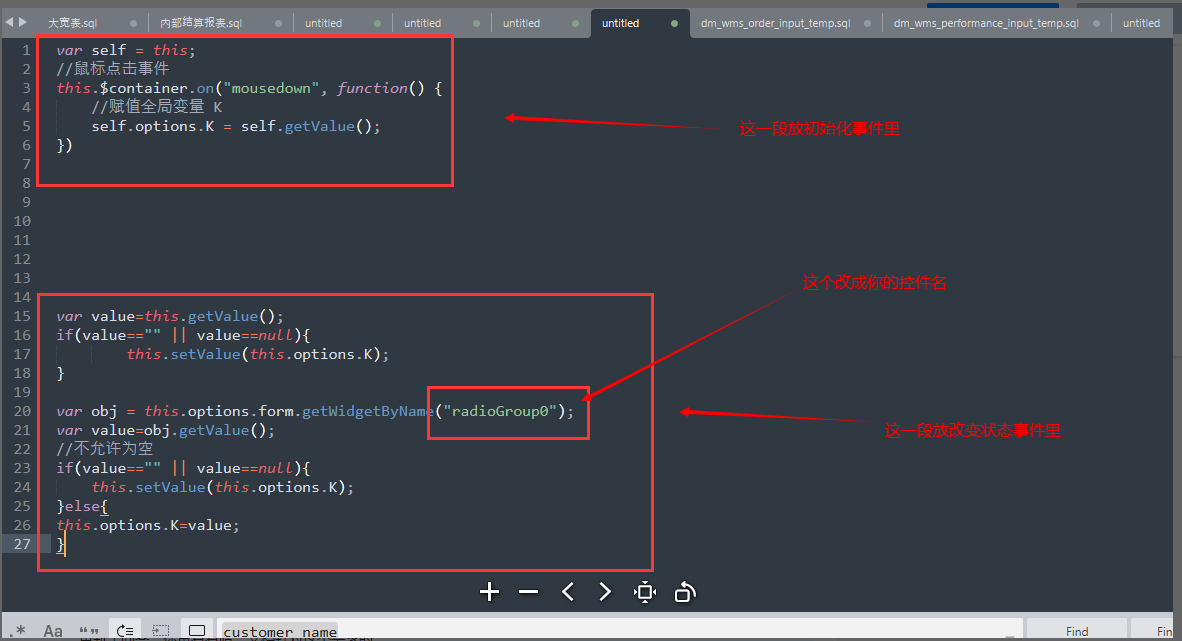Click the zoom out minus icon
Viewport: 1182px width, 641px height.
click(x=529, y=592)
